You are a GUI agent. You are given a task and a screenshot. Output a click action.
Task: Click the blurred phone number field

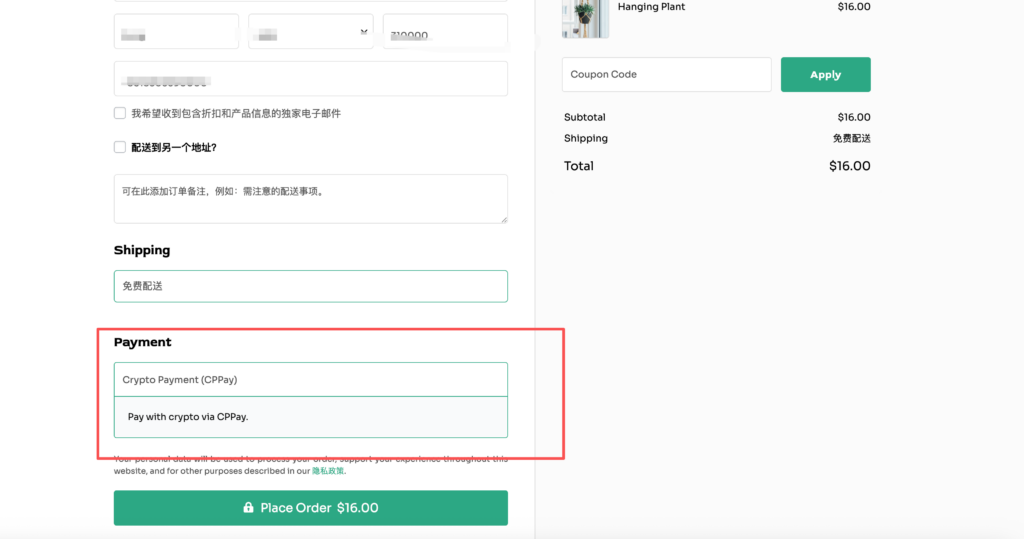point(310,79)
